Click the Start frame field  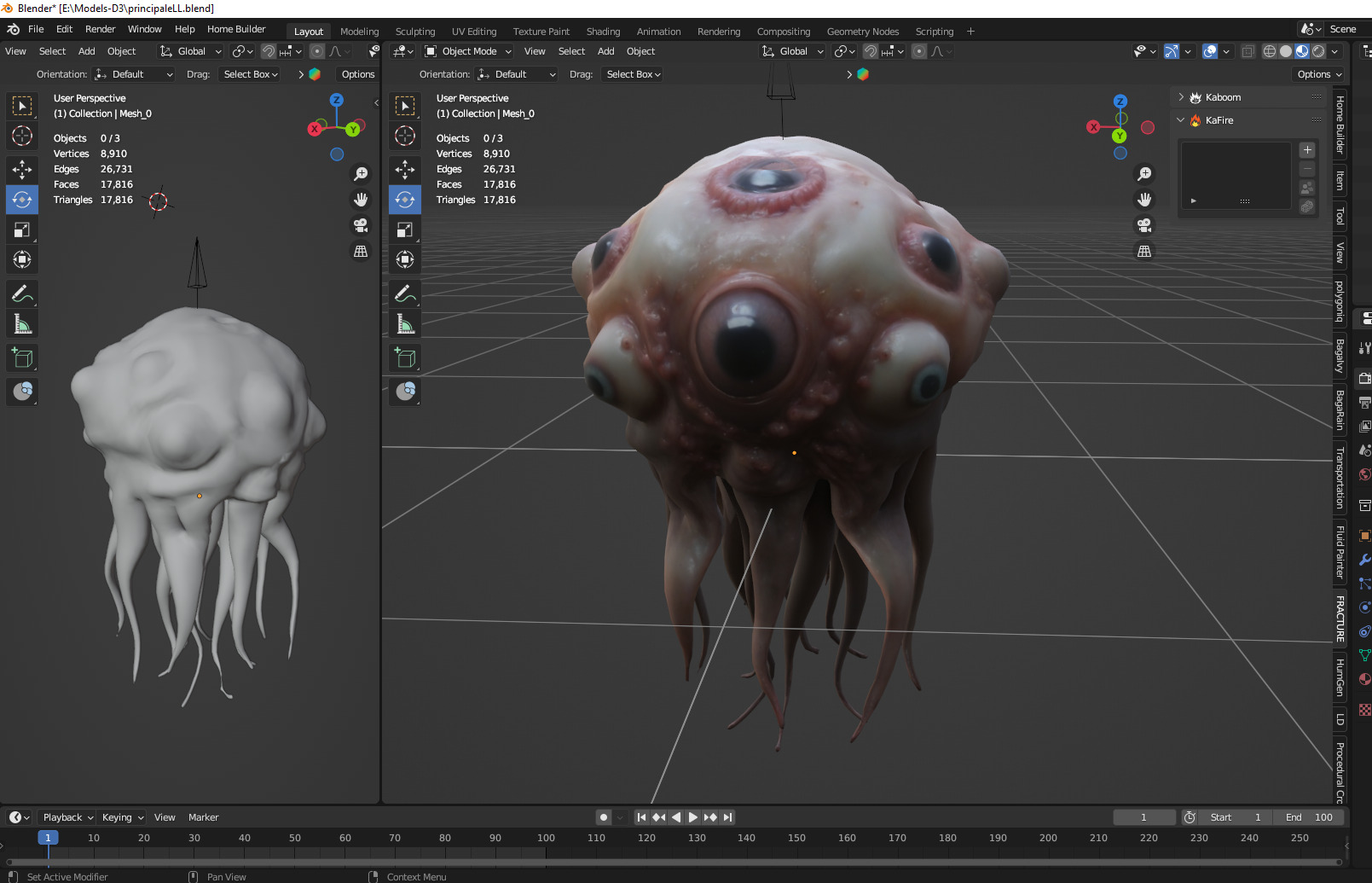coord(1236,817)
